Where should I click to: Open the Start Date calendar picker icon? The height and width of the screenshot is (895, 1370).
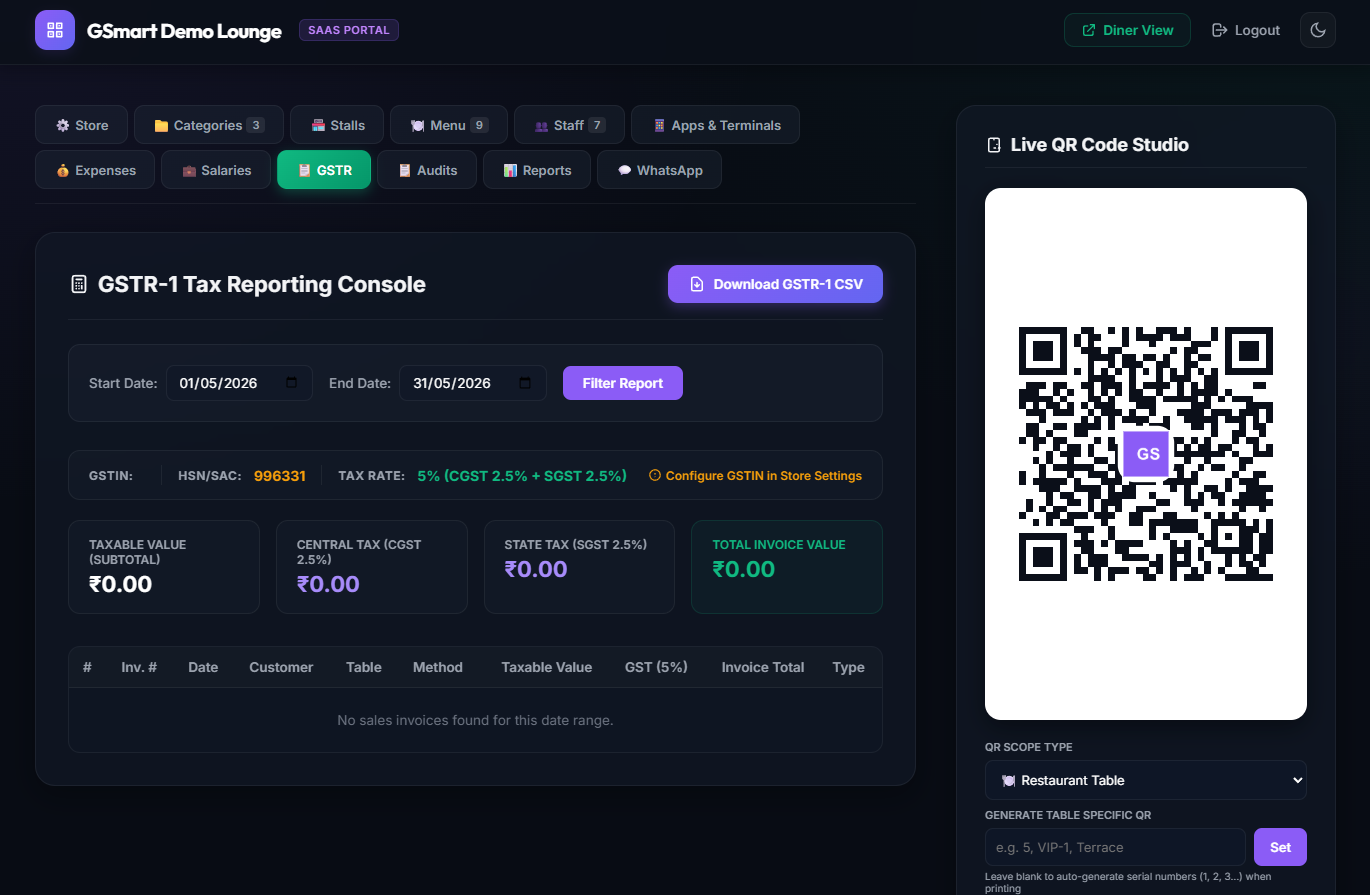pos(292,383)
